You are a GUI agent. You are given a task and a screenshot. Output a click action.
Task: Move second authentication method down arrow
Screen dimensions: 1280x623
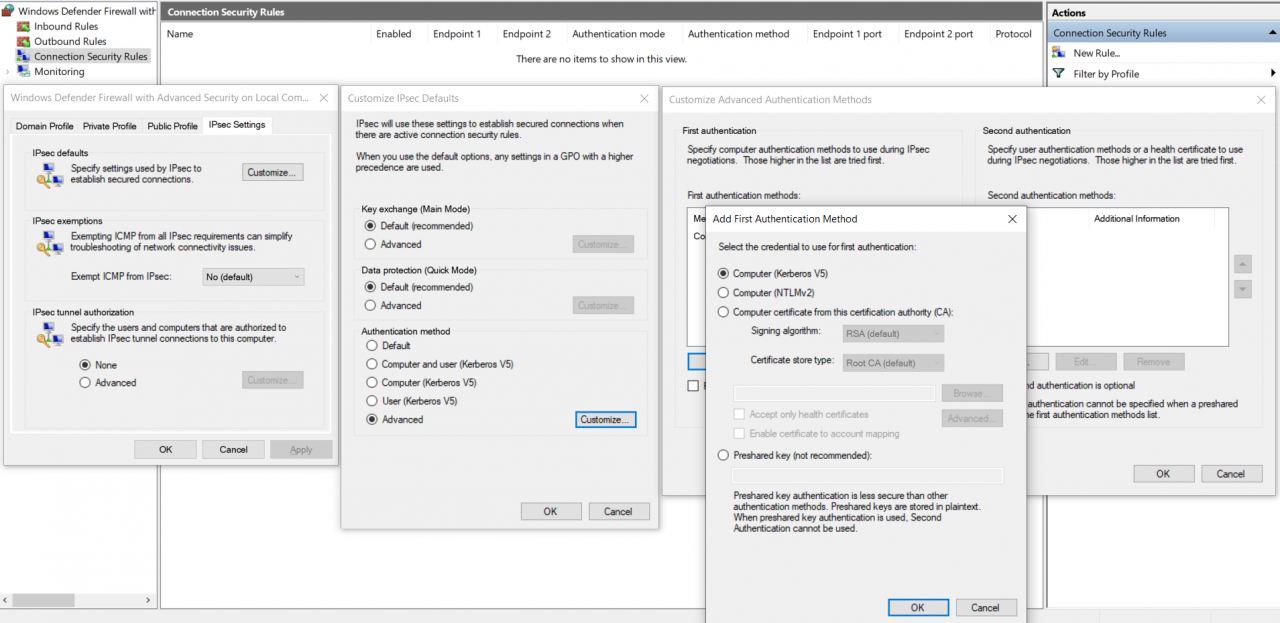[x=1243, y=289]
